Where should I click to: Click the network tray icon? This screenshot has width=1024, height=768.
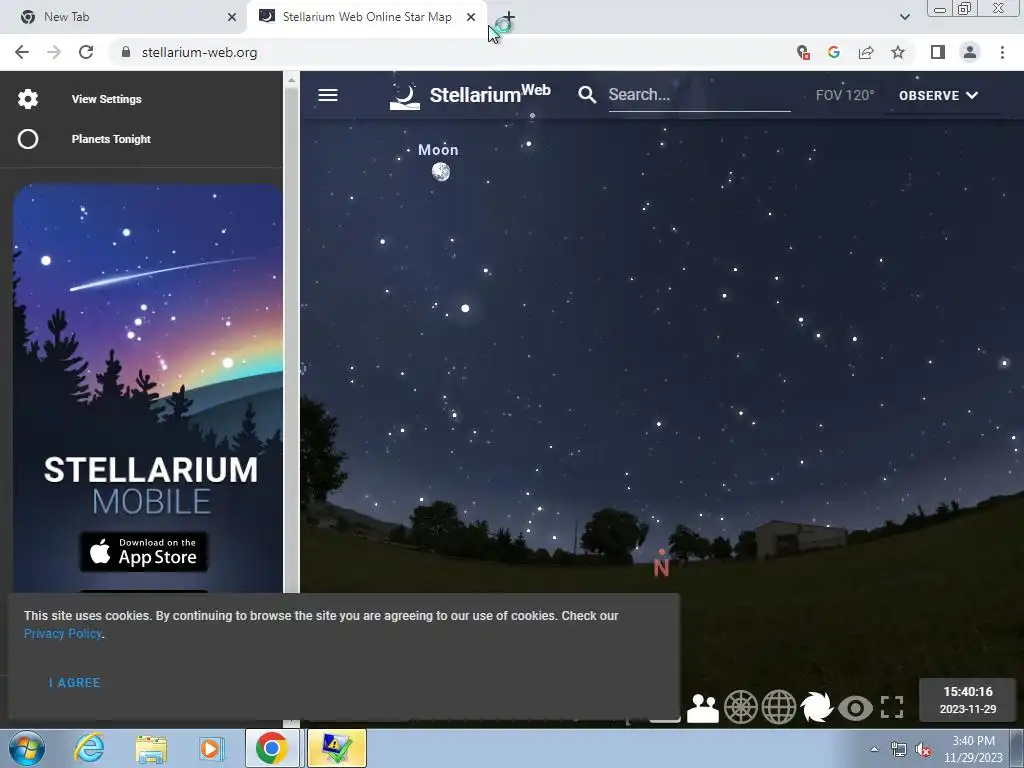[899, 750]
